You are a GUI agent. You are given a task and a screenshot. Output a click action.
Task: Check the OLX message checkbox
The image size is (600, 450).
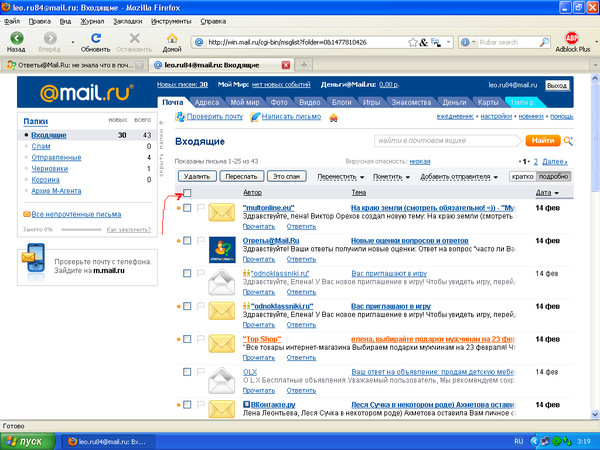[x=187, y=372]
